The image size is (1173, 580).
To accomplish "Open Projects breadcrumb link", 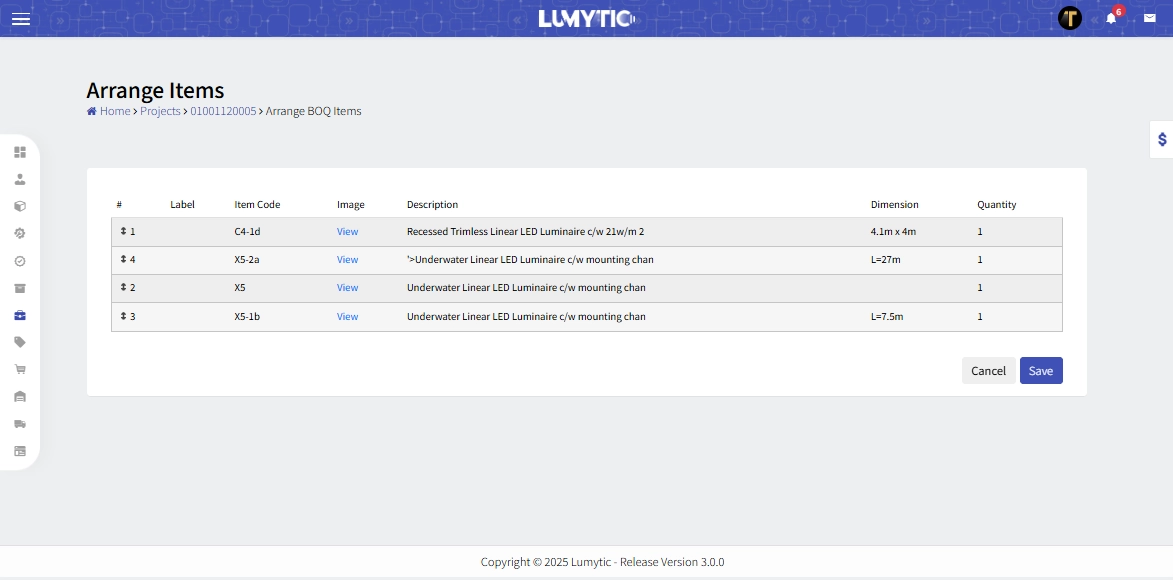I will [160, 111].
